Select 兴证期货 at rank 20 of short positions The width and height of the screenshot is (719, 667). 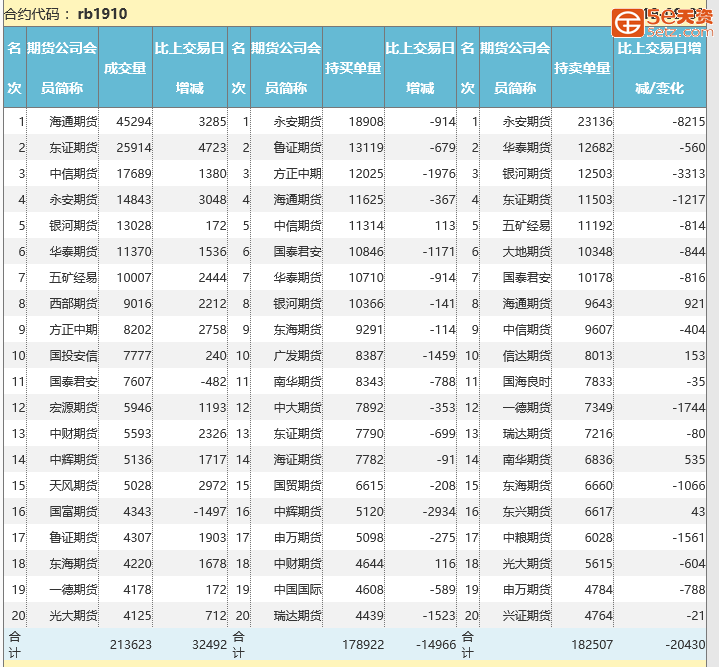click(526, 616)
